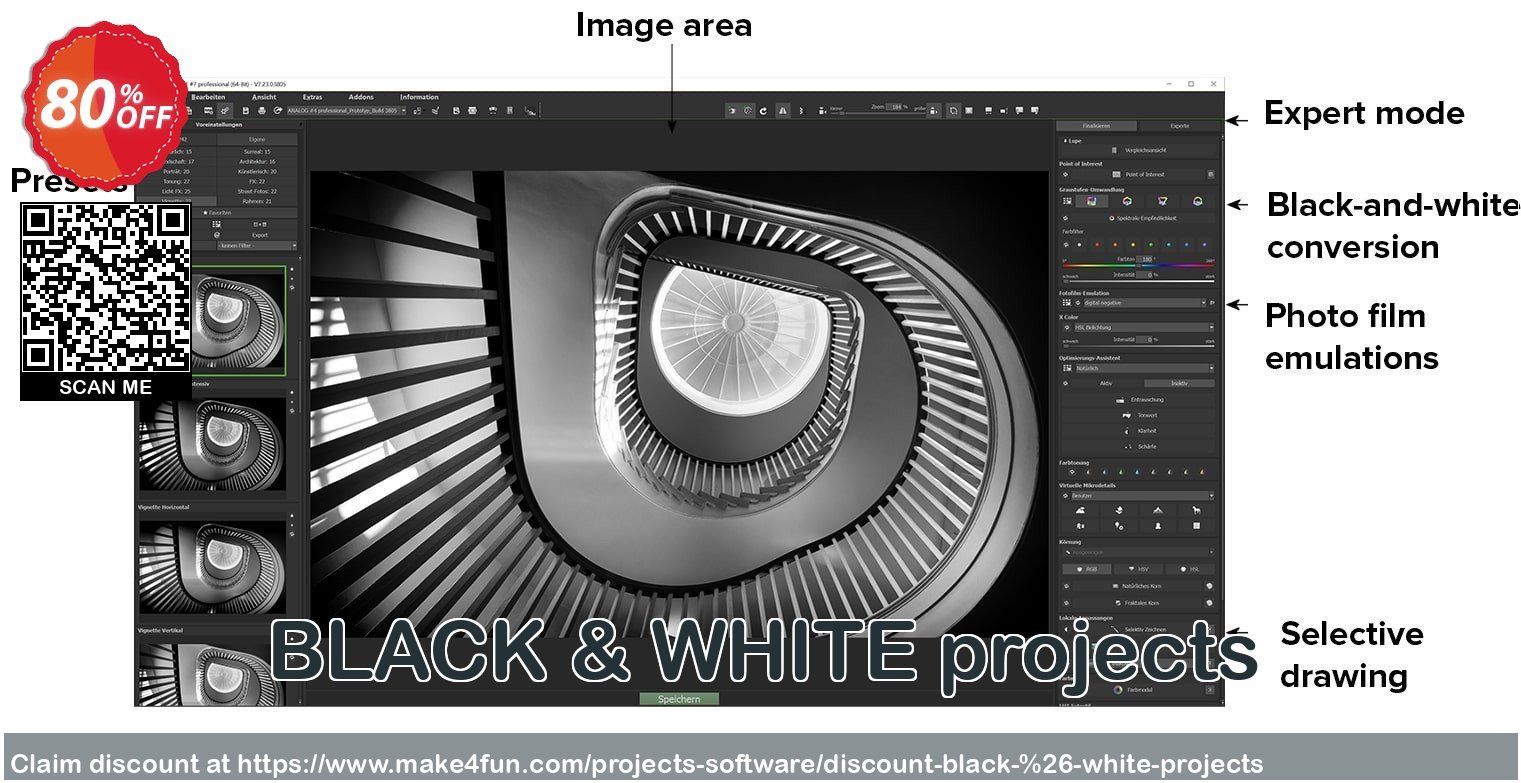The height and width of the screenshot is (783, 1521).
Task: Click the Schärfe optimization button
Action: 1138,447
